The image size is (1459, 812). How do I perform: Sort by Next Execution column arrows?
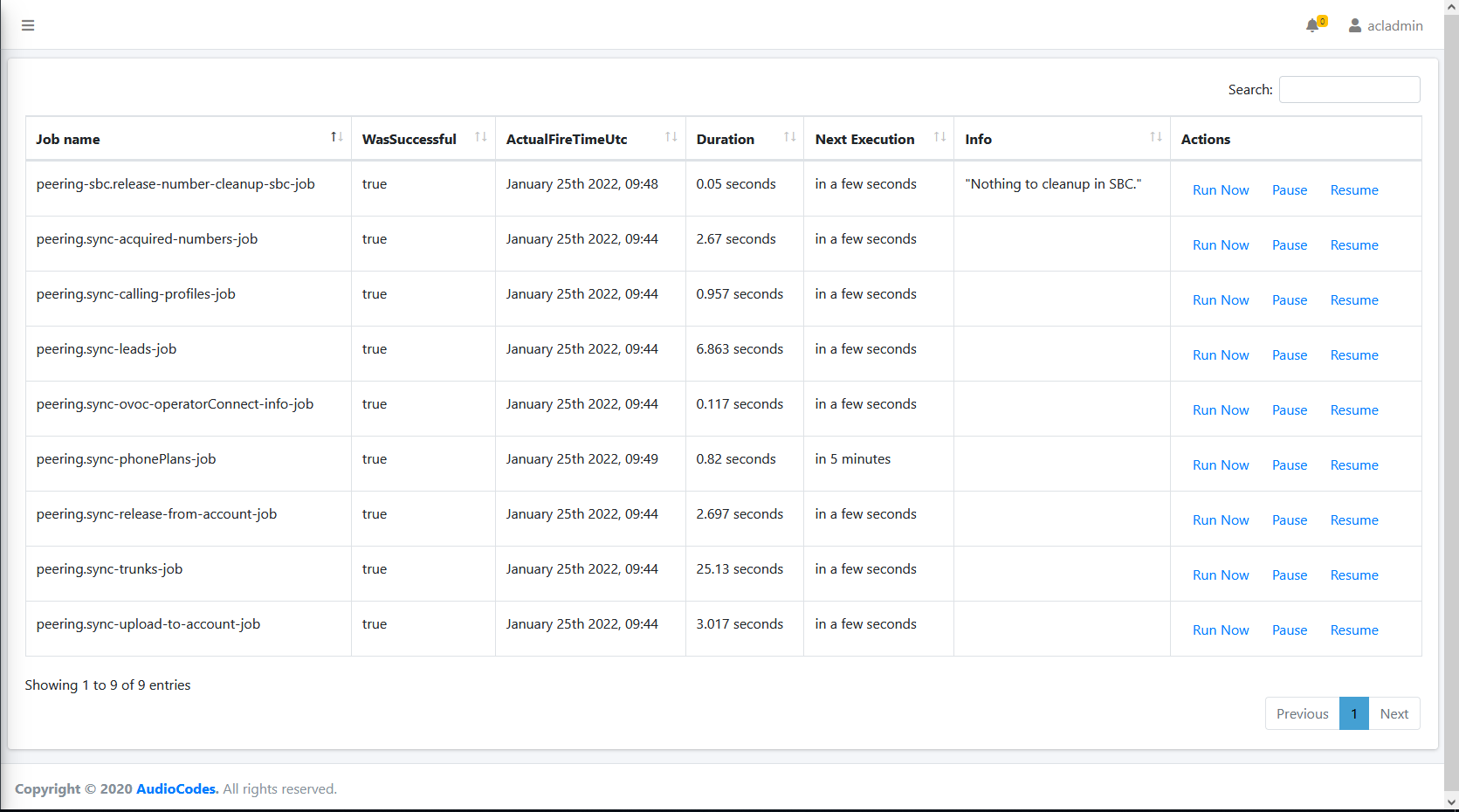click(x=939, y=138)
